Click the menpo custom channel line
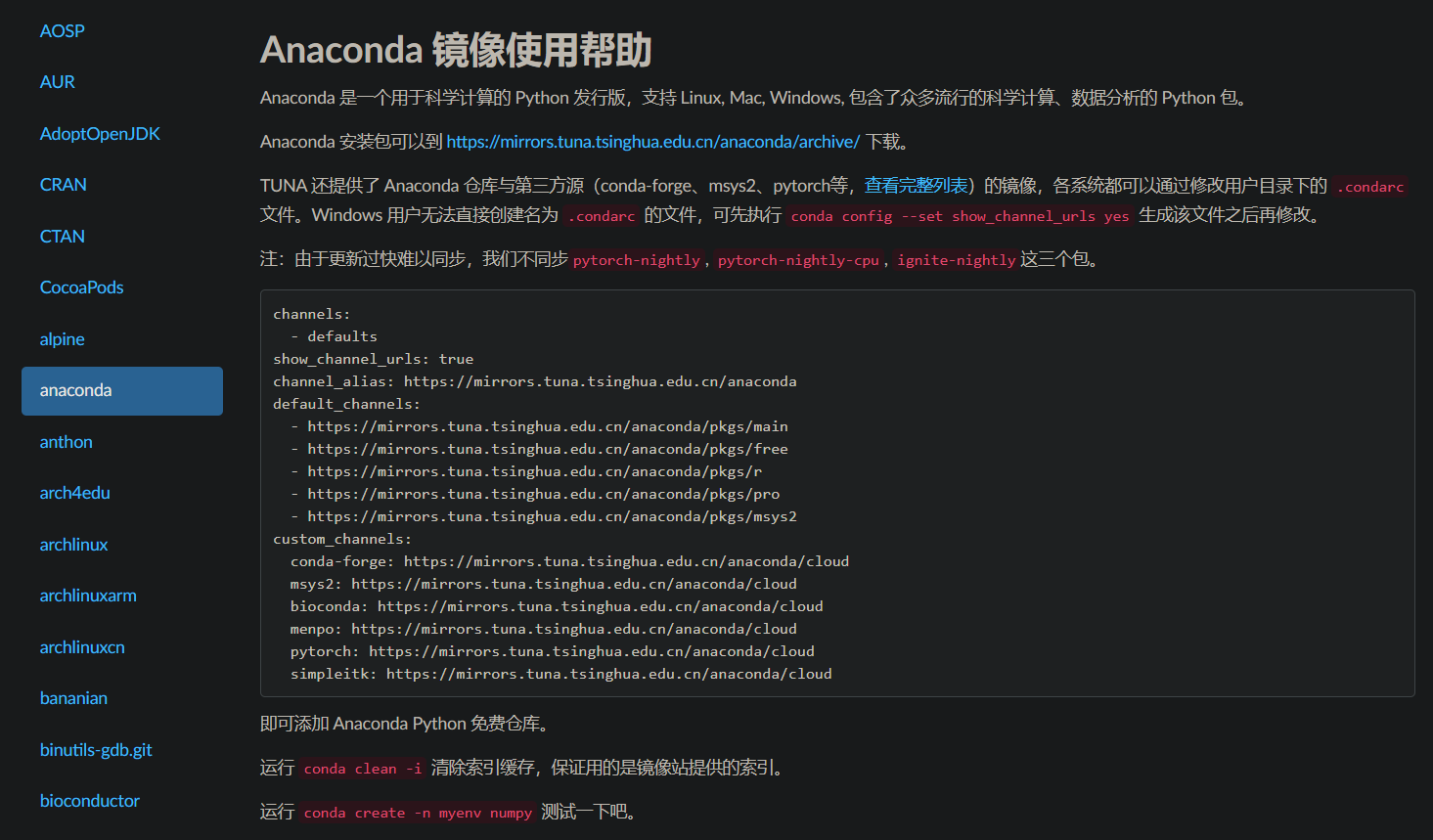This screenshot has width=1433, height=840. [x=544, y=629]
